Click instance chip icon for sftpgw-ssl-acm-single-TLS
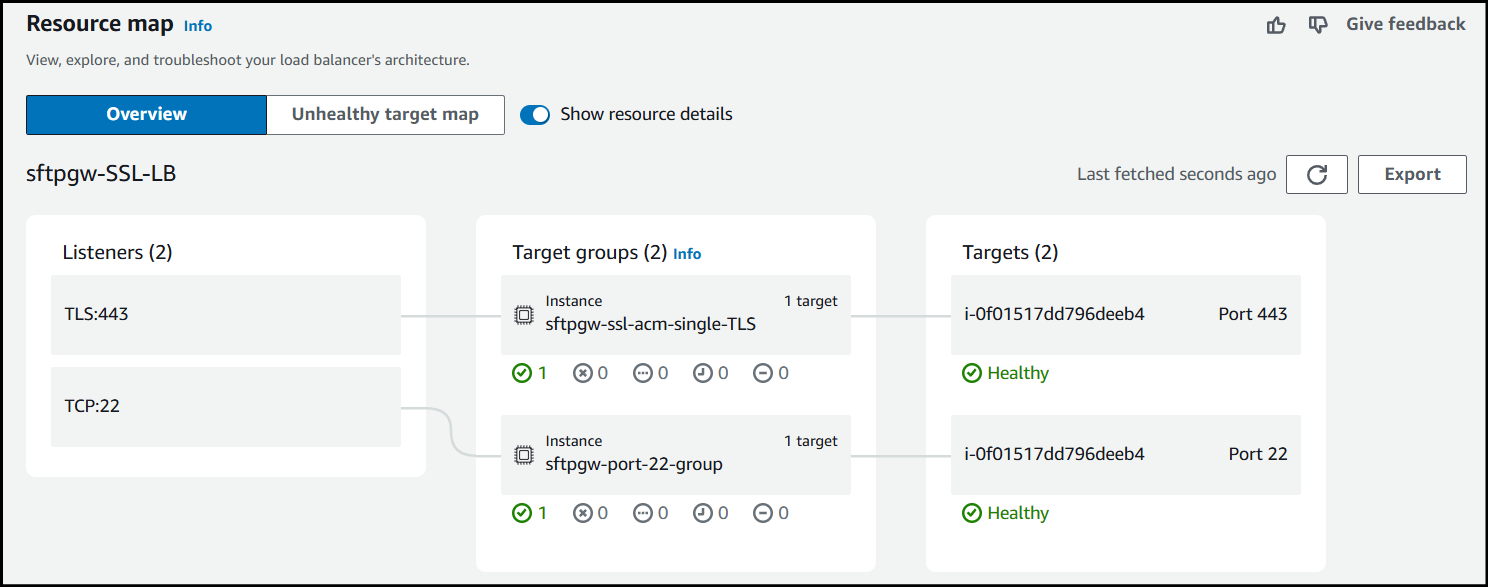This screenshot has width=1488, height=587. click(523, 315)
